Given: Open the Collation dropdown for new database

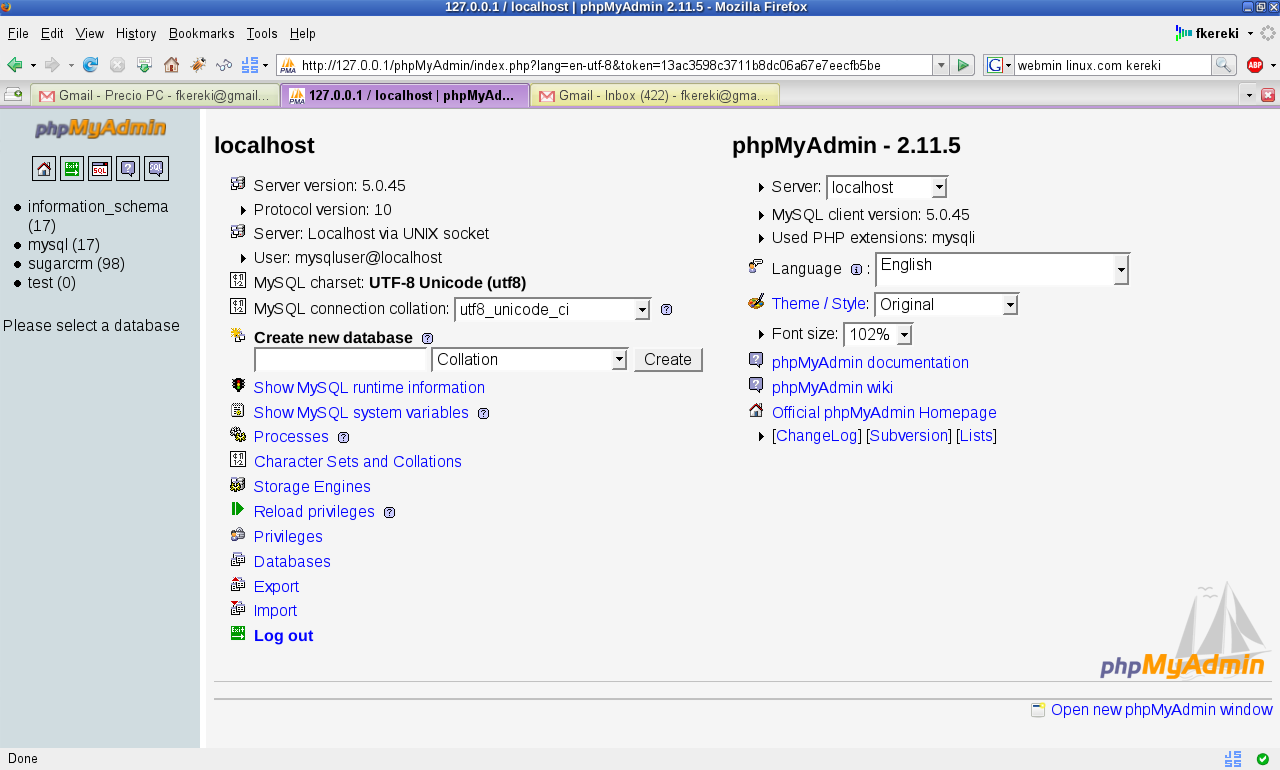Looking at the screenshot, I should click(x=530, y=360).
